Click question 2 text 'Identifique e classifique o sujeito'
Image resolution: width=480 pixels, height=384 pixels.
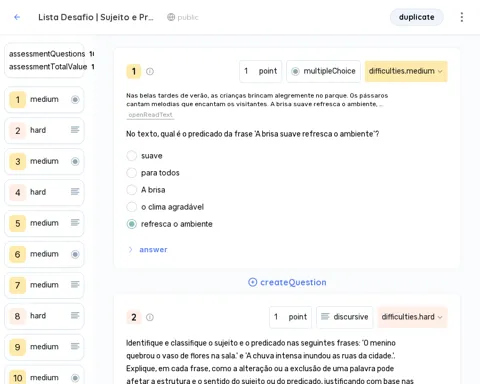pos(270,362)
